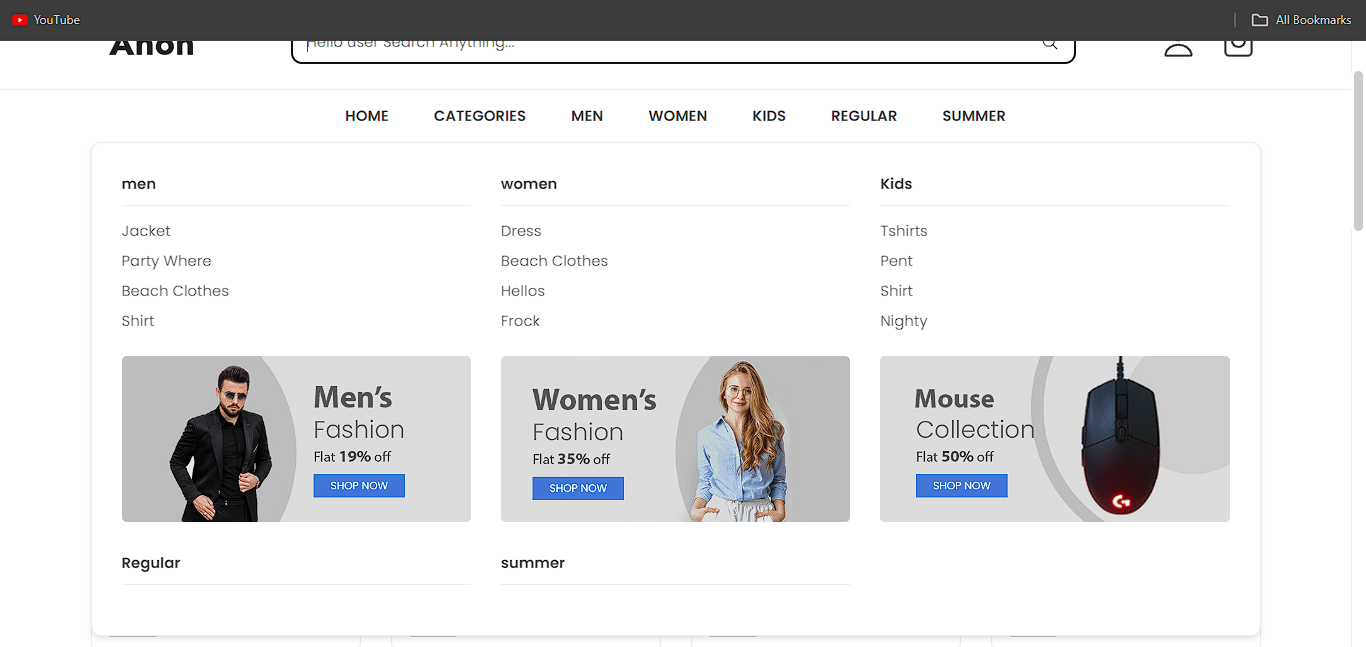Open Dress under women
1366x647 pixels.
pyautogui.click(x=521, y=231)
